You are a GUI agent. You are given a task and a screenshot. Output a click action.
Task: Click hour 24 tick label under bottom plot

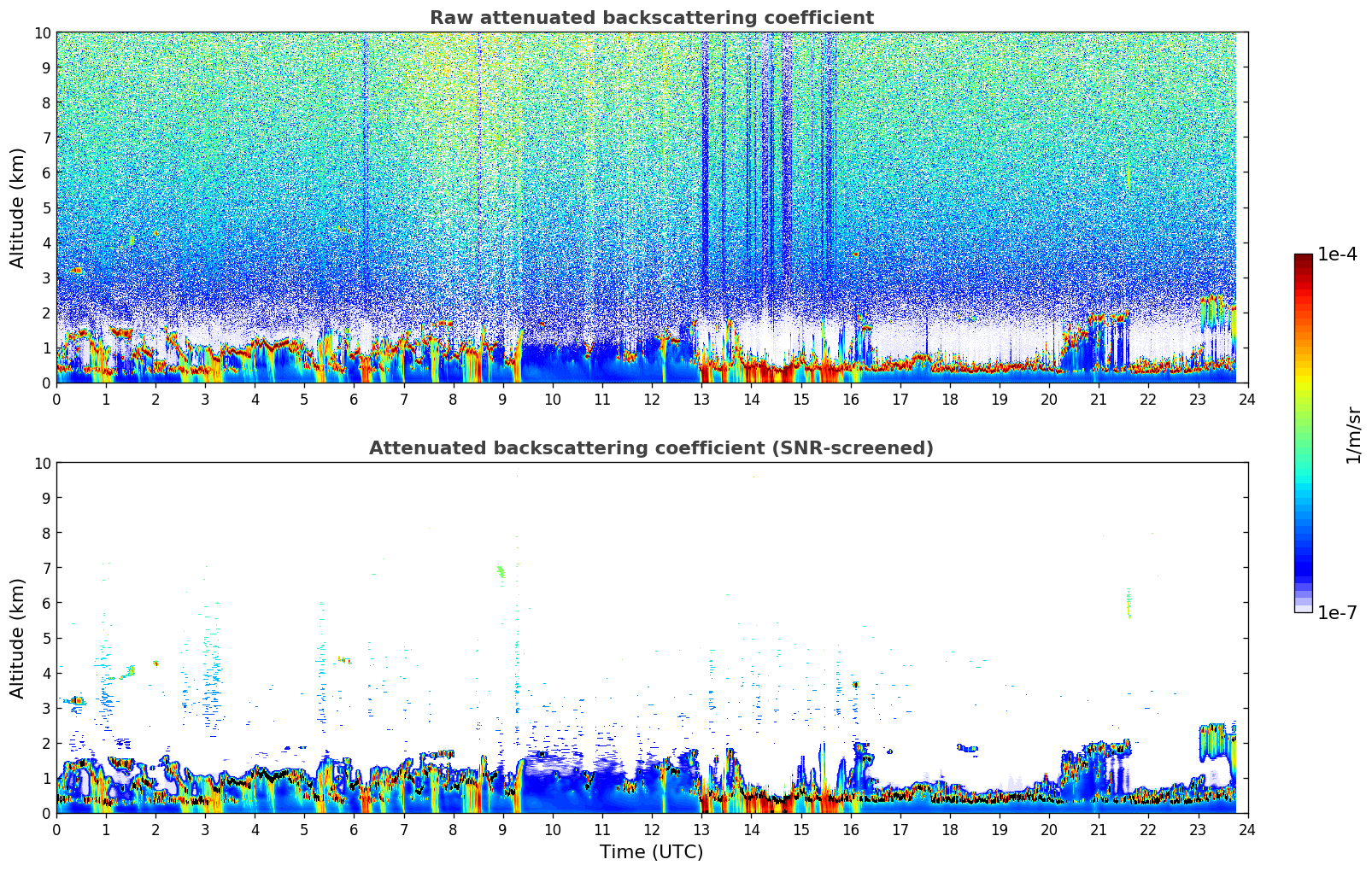(1247, 830)
